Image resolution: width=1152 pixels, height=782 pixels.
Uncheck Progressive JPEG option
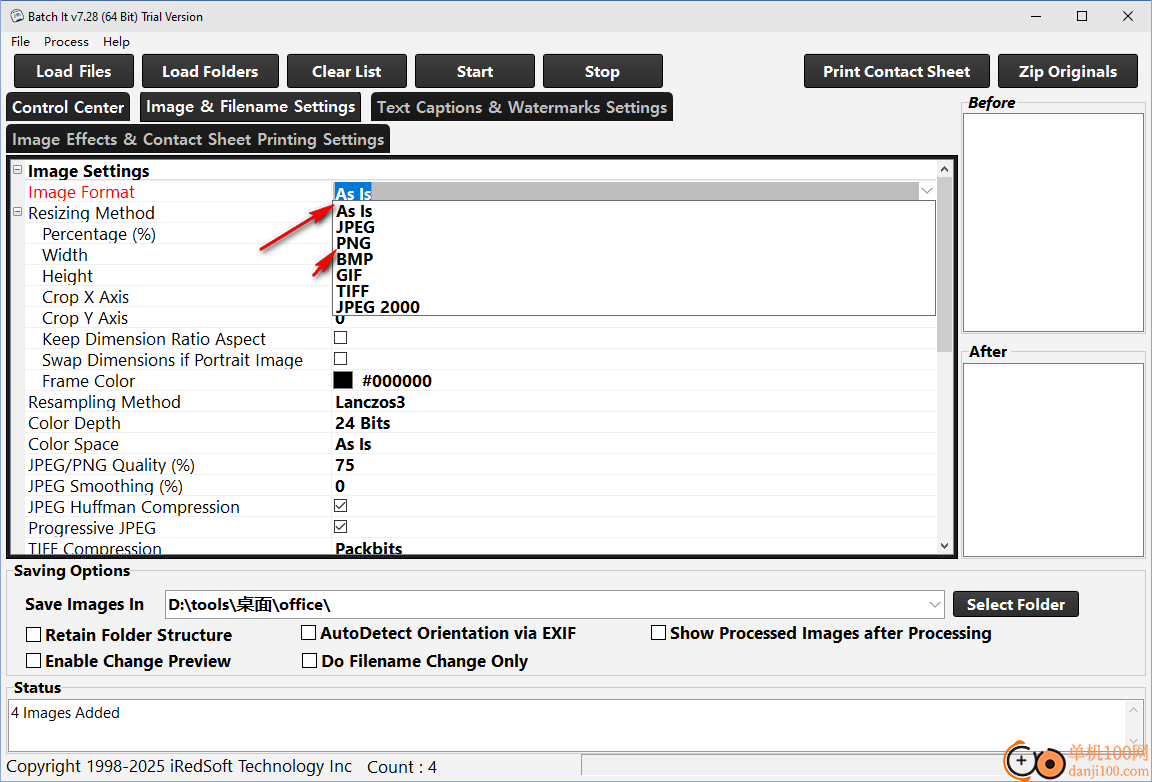[x=340, y=527]
